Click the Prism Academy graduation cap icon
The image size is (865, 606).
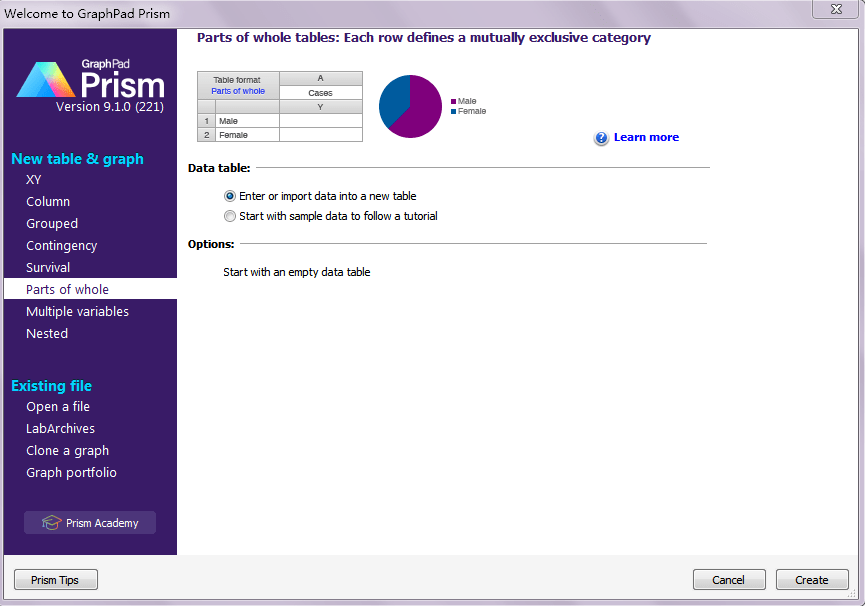tap(51, 523)
